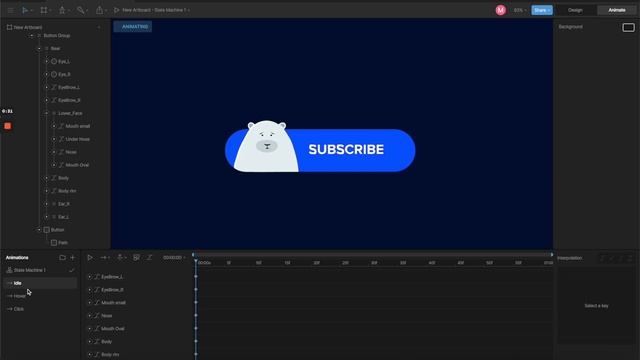Image resolution: width=640 pixels, height=360 pixels.
Task: Click the timeline view mode icon
Action: [136, 258]
